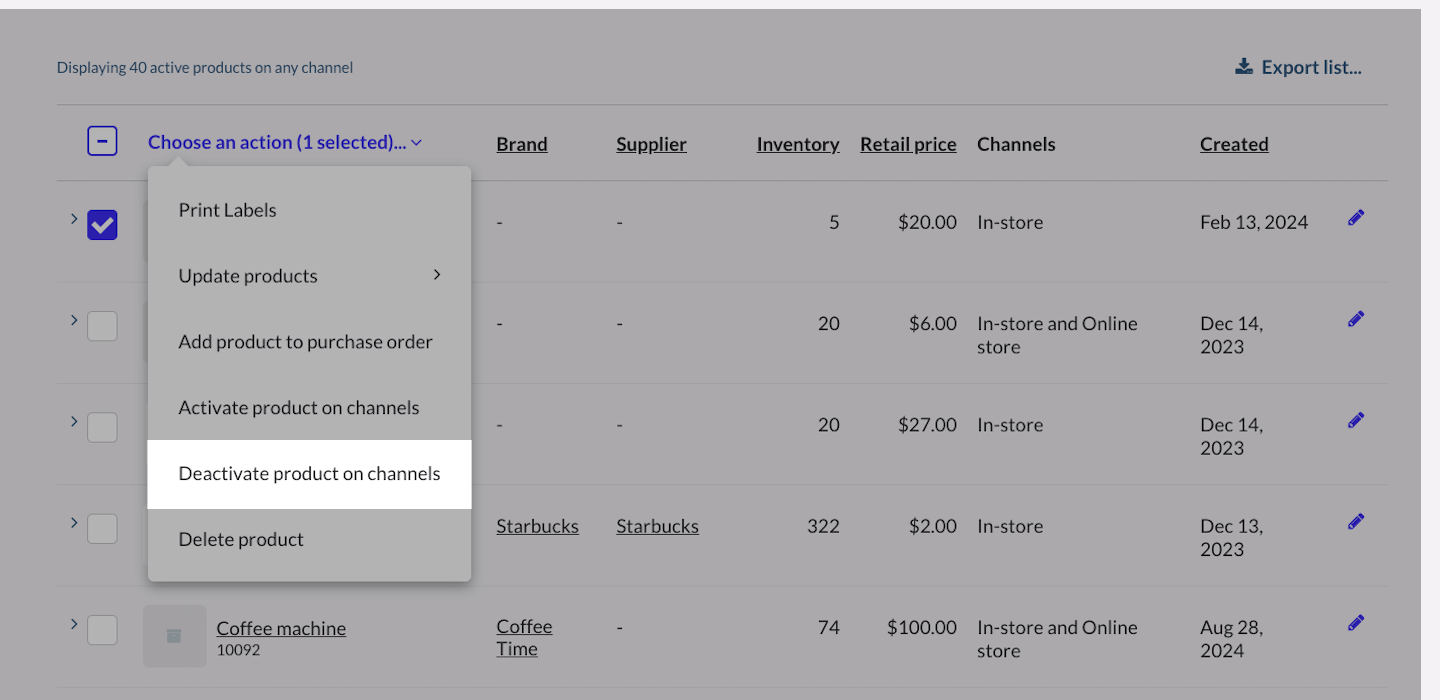The image size is (1440, 700).
Task: Edit the $27.00 product via its pencil icon
Action: [x=1356, y=420]
